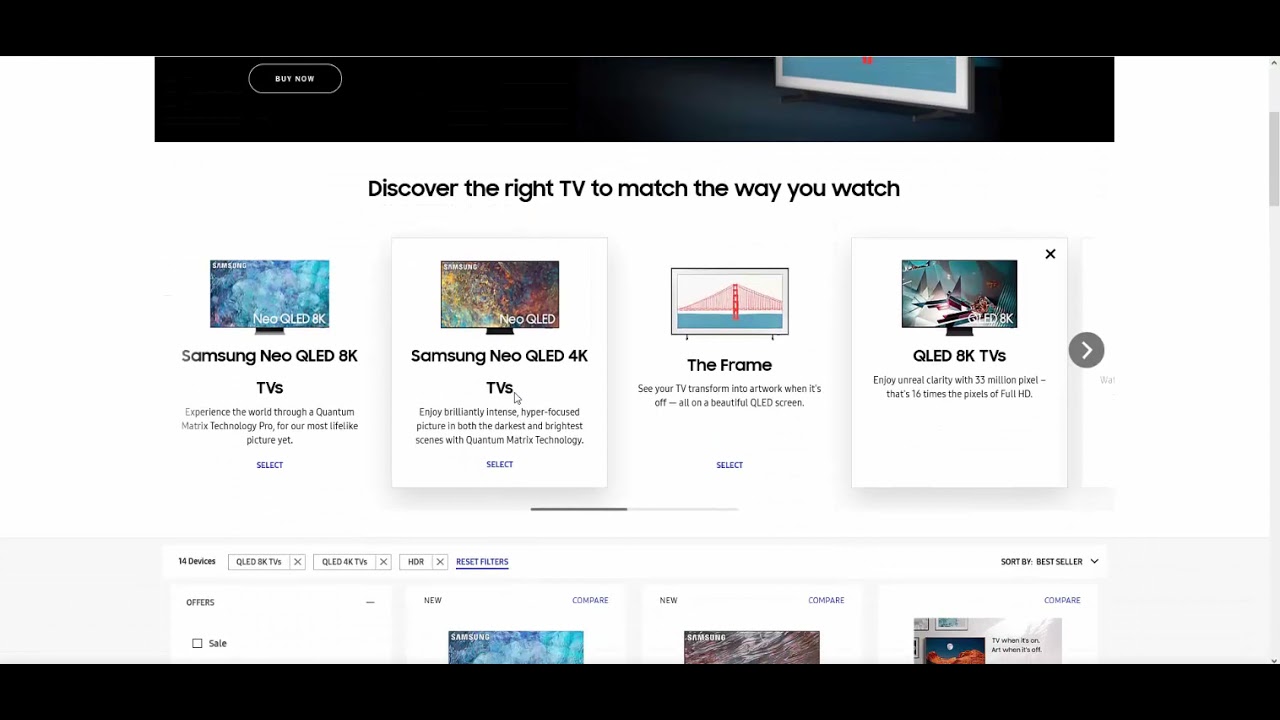Remove the QLED 8K TVs filter chip
This screenshot has height=720, width=1280.
point(297,562)
